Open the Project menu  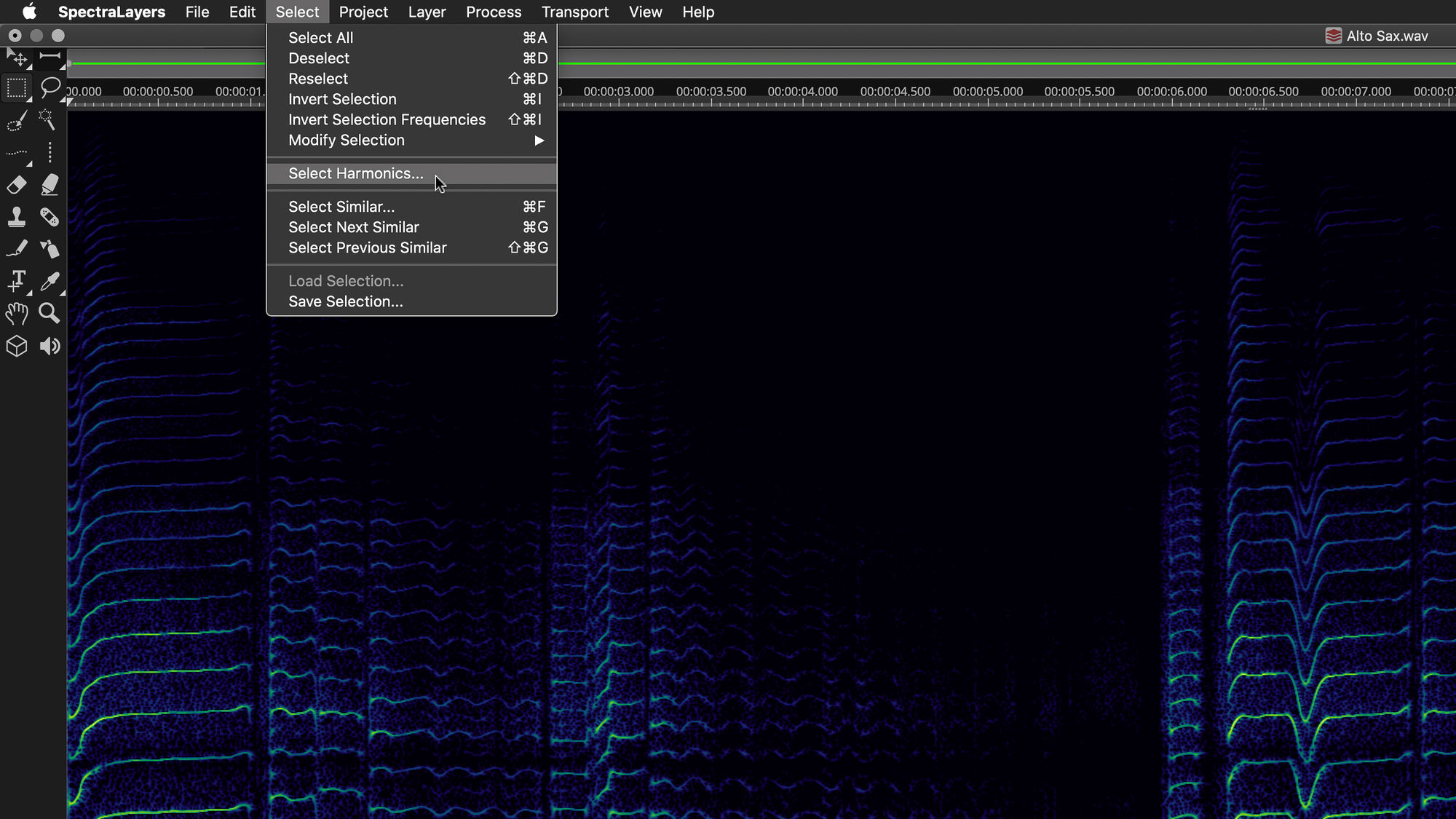363,12
